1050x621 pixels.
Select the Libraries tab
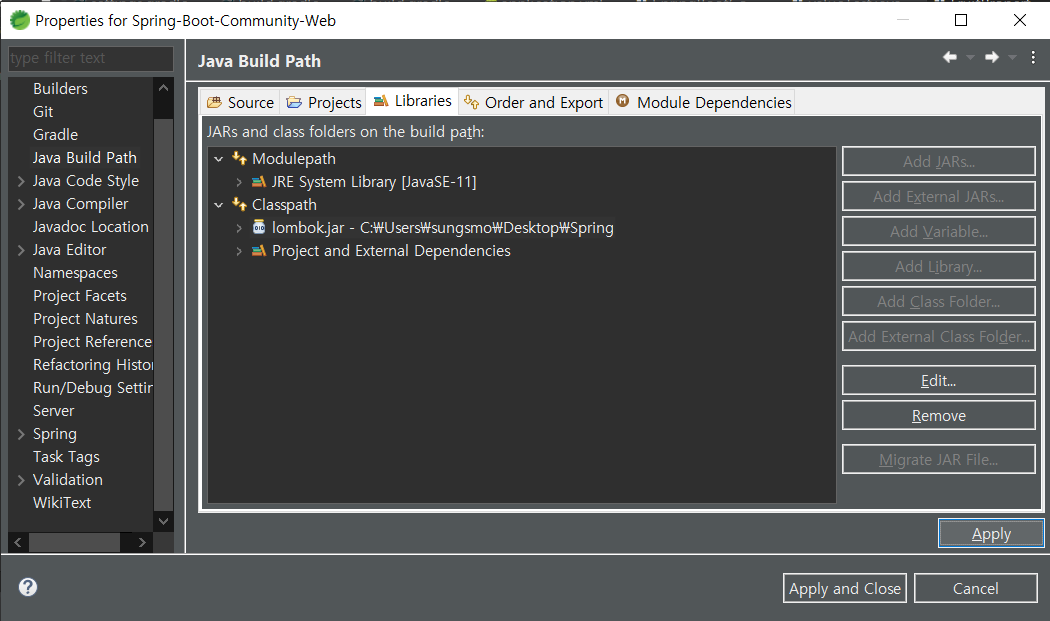pyautogui.click(x=412, y=101)
